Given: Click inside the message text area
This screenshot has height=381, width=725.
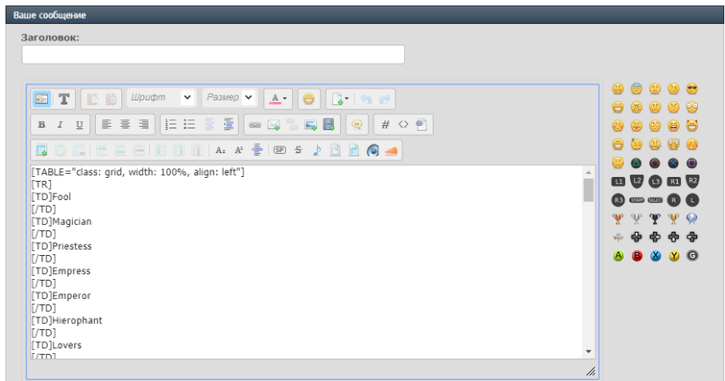Looking at the screenshot, I should (307, 262).
